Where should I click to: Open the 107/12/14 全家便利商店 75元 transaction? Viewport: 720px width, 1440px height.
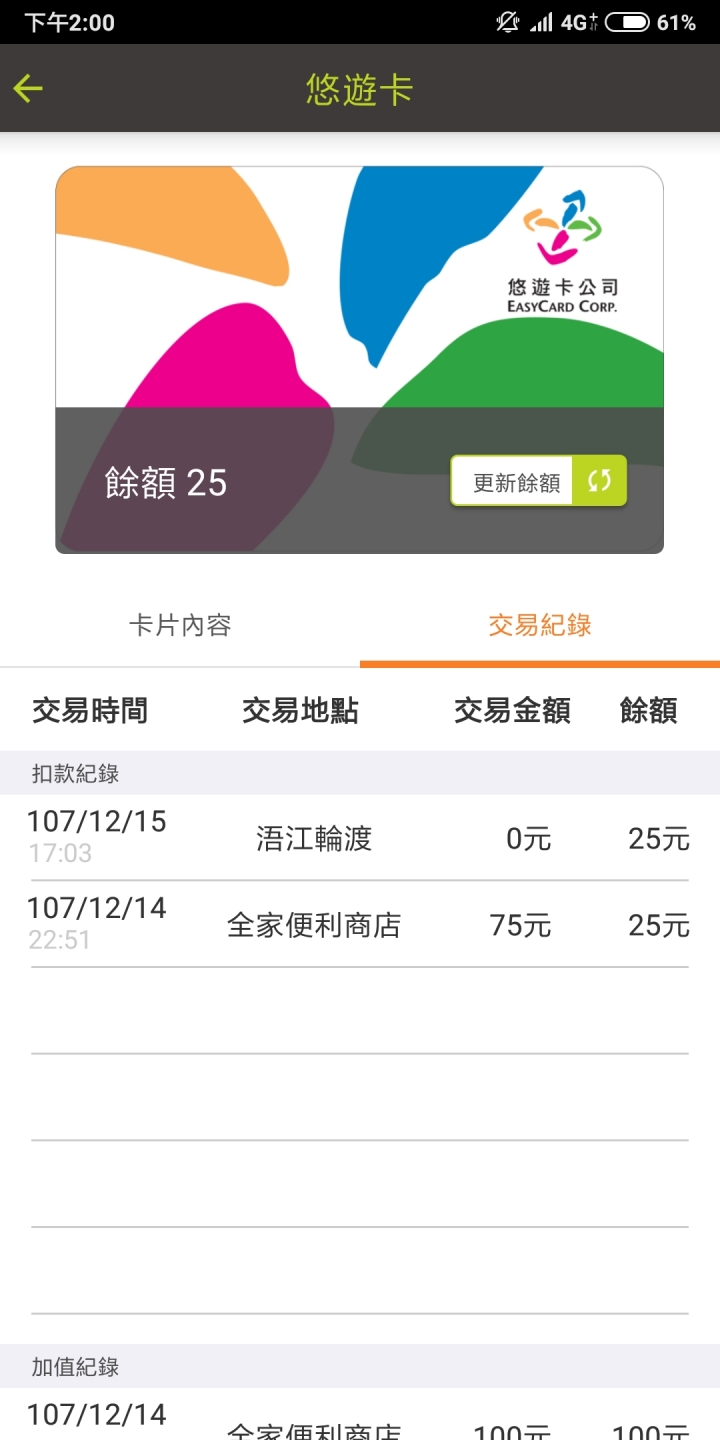pos(360,925)
